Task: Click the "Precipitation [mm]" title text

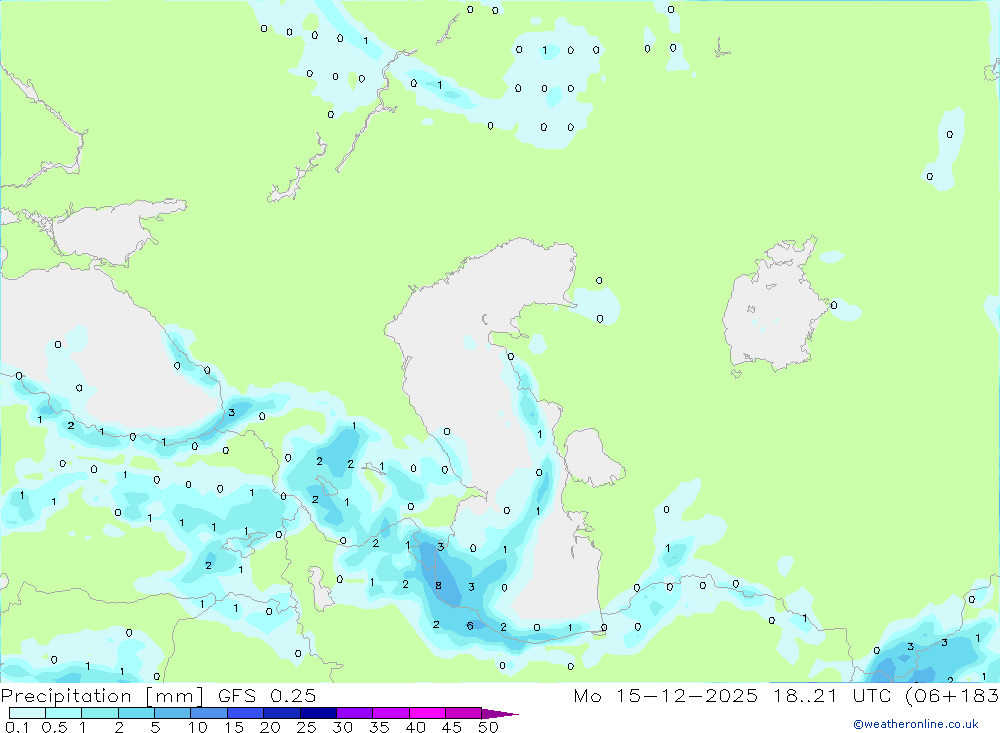Action: pos(102,696)
